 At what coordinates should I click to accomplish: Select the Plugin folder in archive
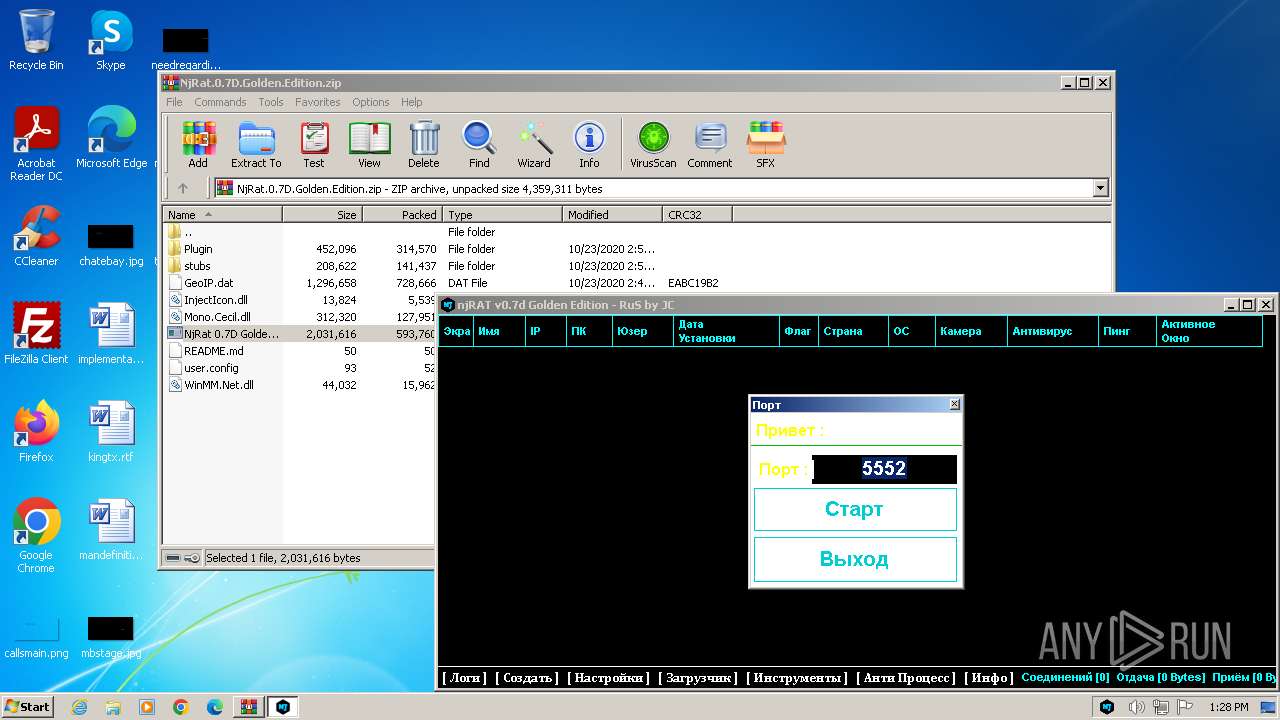198,249
